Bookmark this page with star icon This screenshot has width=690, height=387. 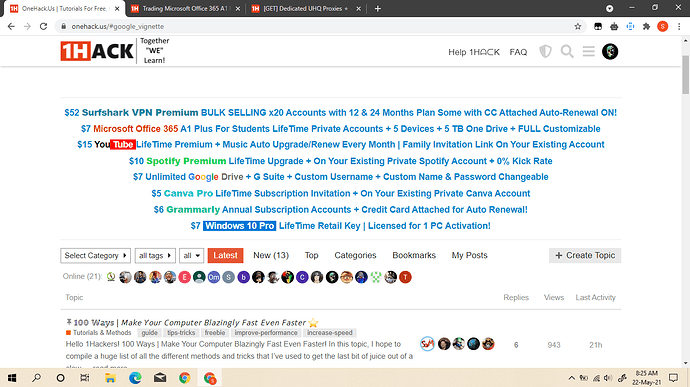(x=578, y=26)
